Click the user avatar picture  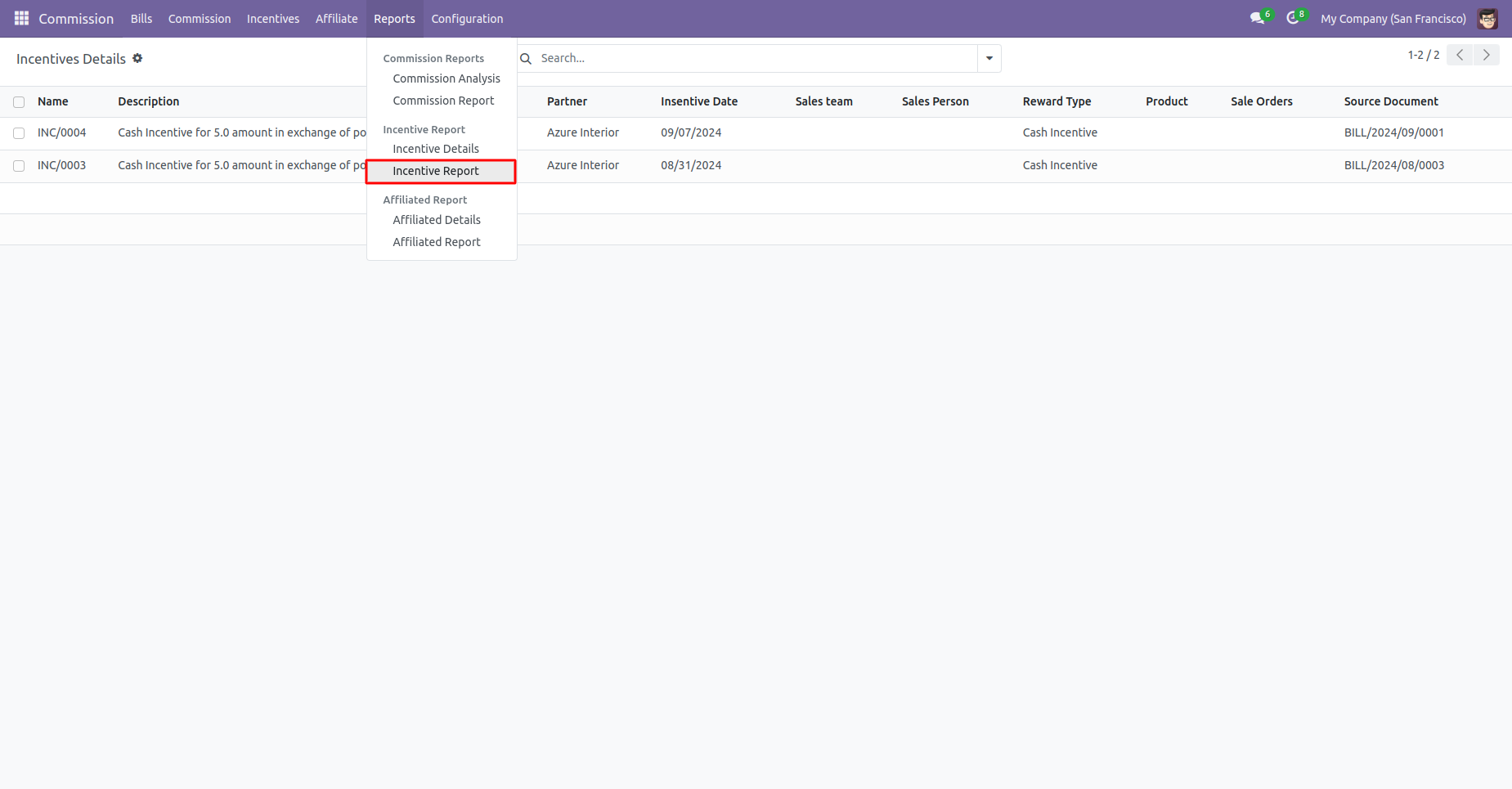[1487, 18]
